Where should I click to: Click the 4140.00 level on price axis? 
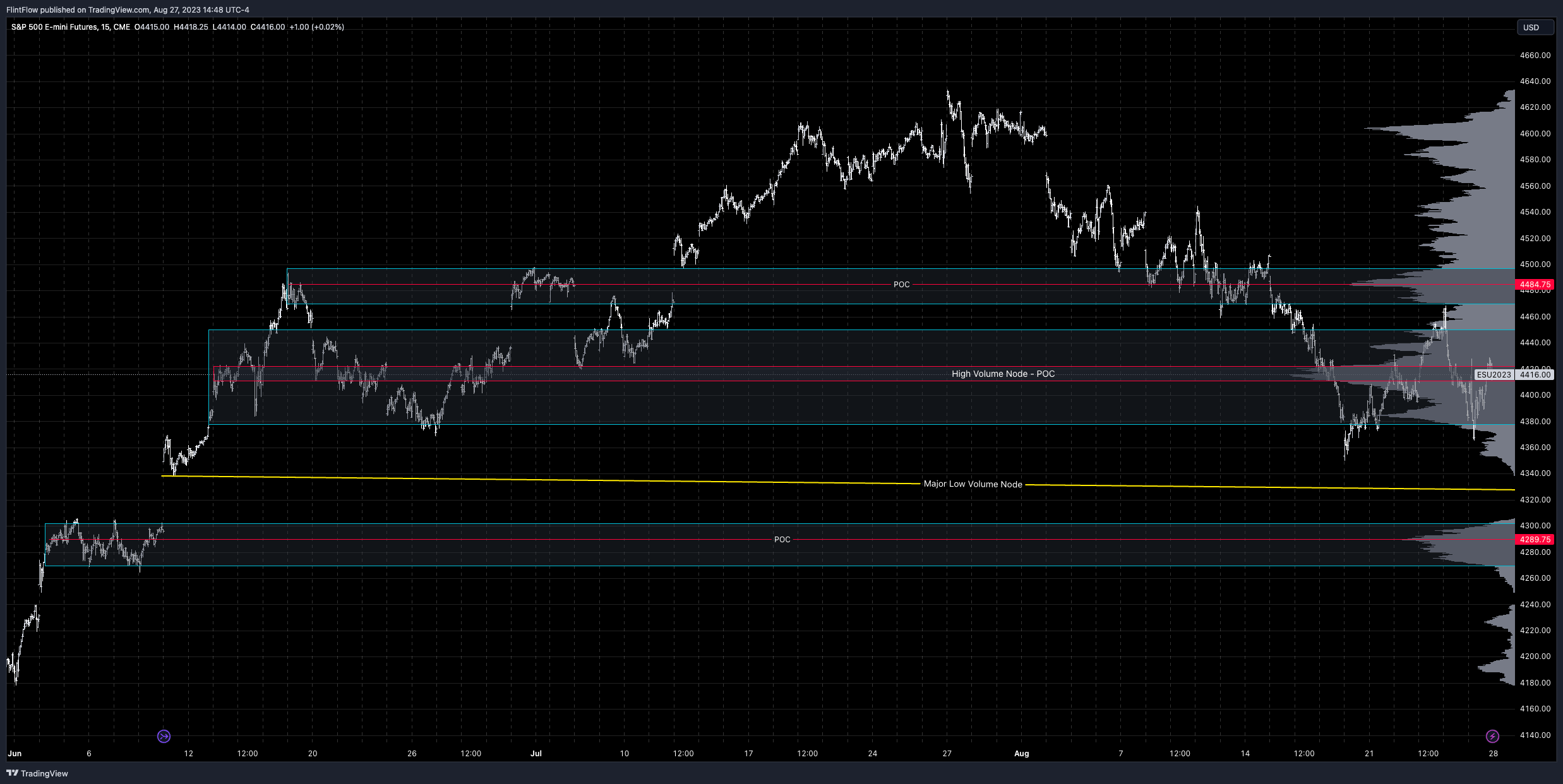point(1535,735)
